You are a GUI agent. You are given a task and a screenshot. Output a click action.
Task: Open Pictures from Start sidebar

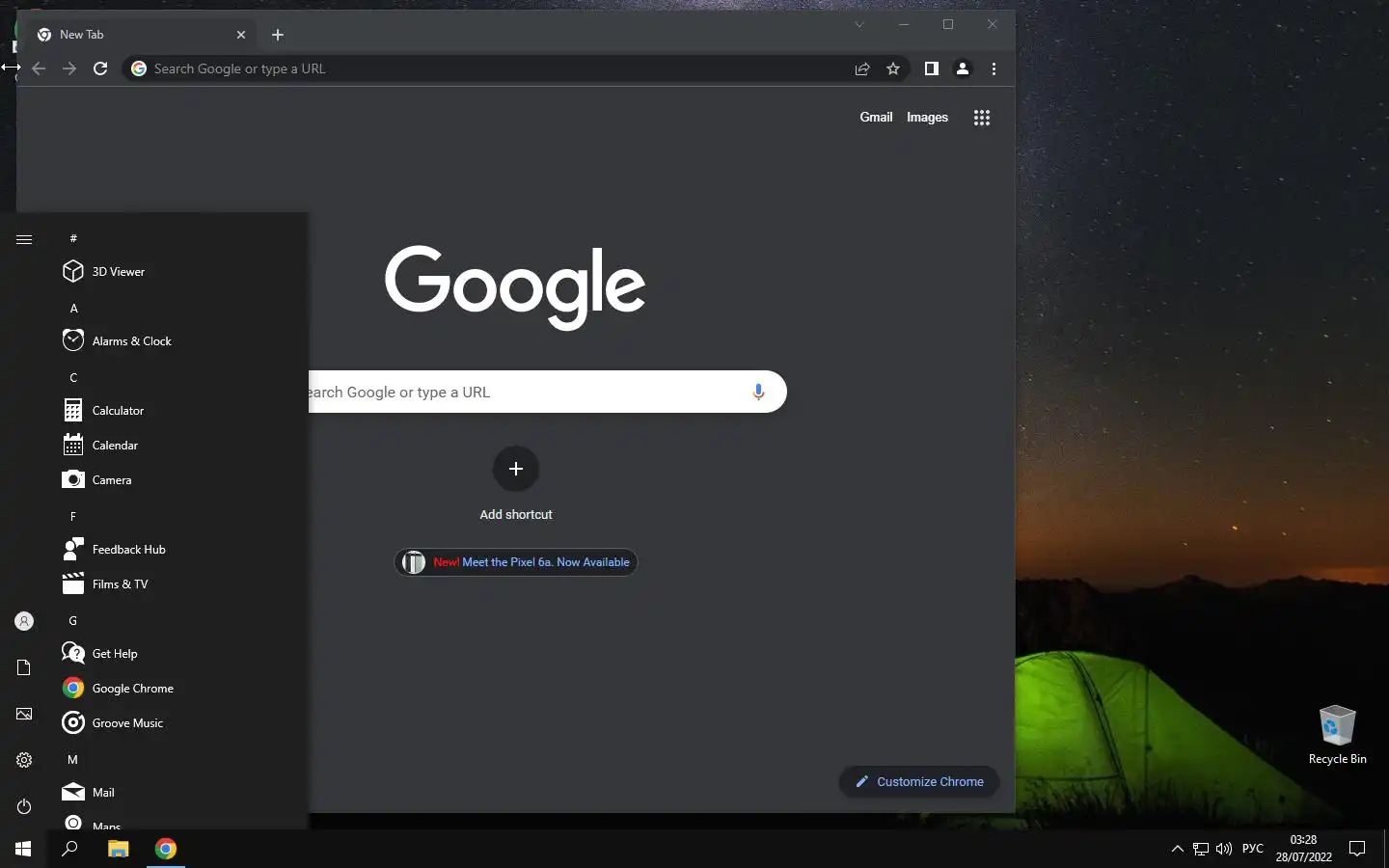coord(24,714)
